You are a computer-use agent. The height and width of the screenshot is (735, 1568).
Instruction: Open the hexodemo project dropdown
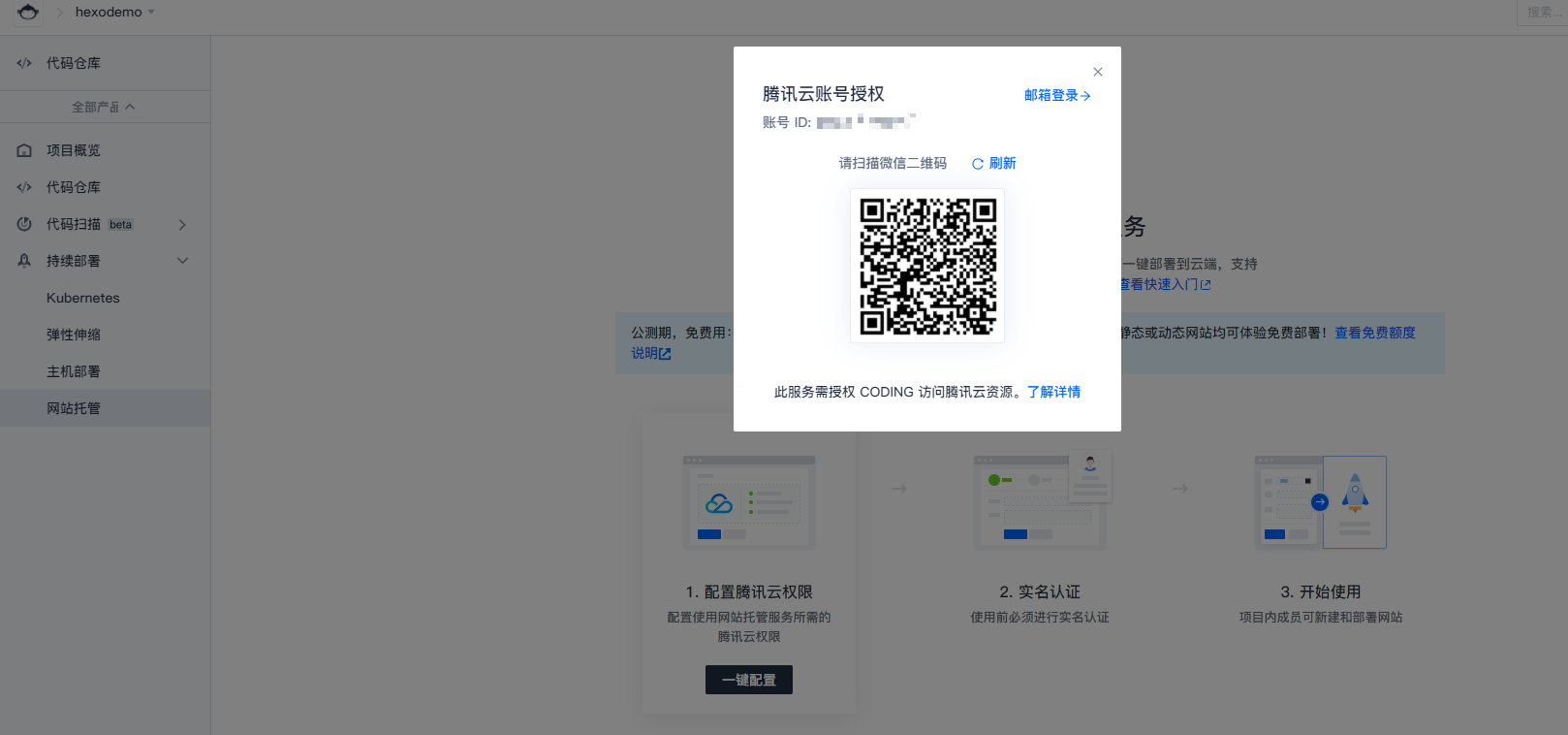[x=114, y=12]
